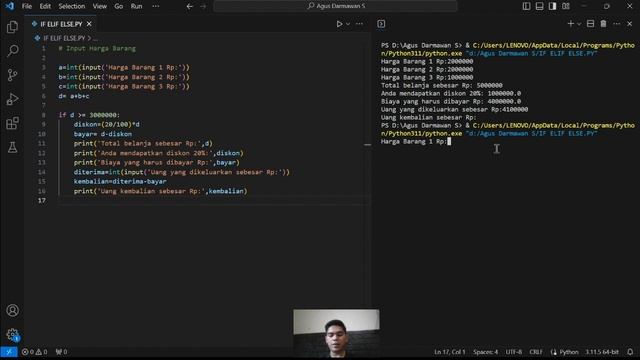Create a new terminal with plus icon

[x=571, y=24]
